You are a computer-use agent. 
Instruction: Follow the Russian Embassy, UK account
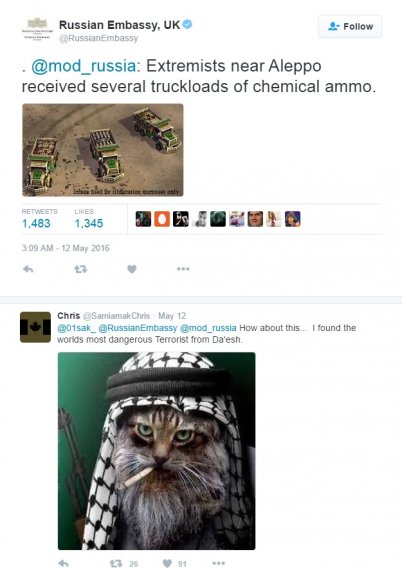click(x=350, y=27)
